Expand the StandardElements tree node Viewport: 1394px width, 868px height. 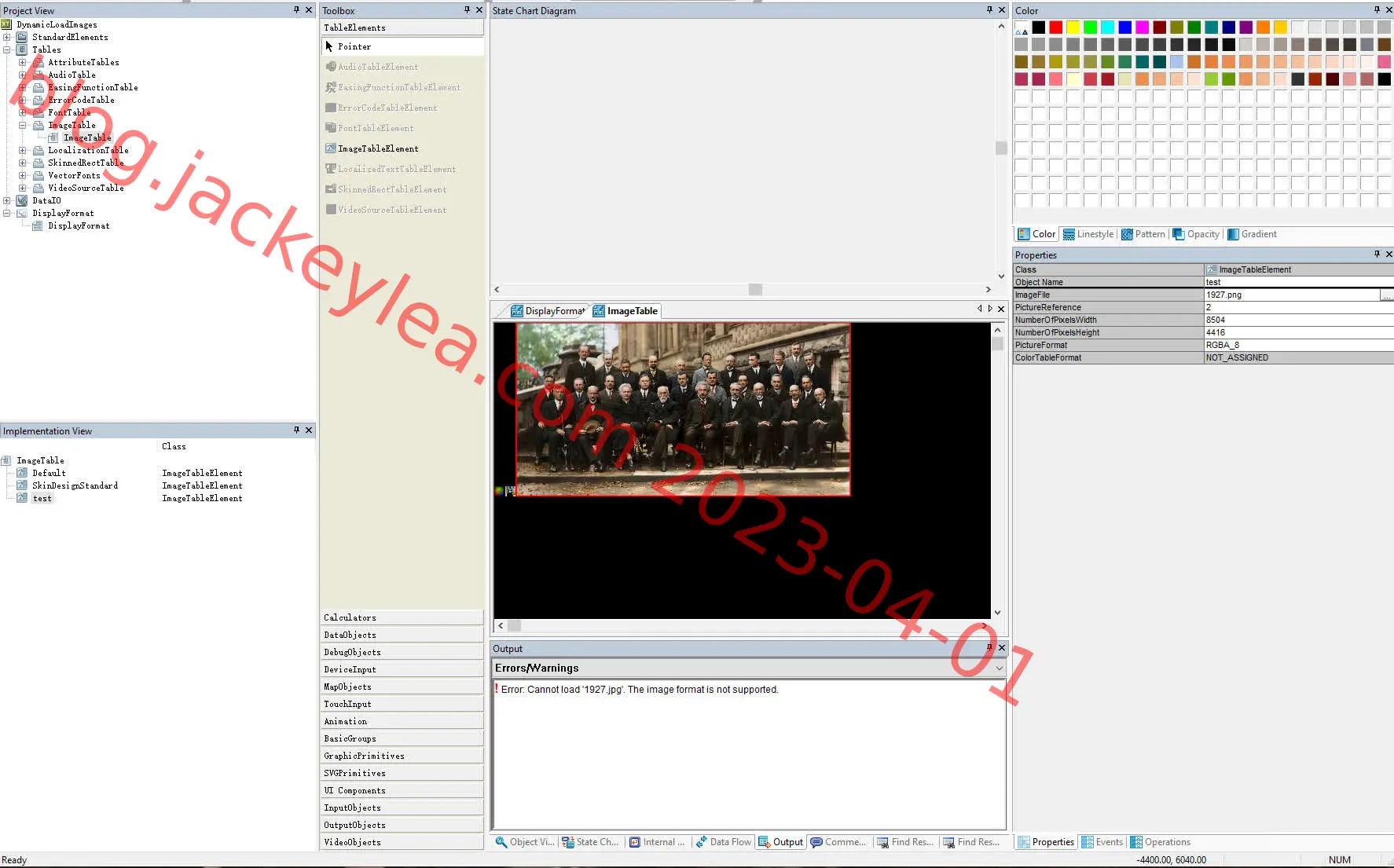(7, 37)
